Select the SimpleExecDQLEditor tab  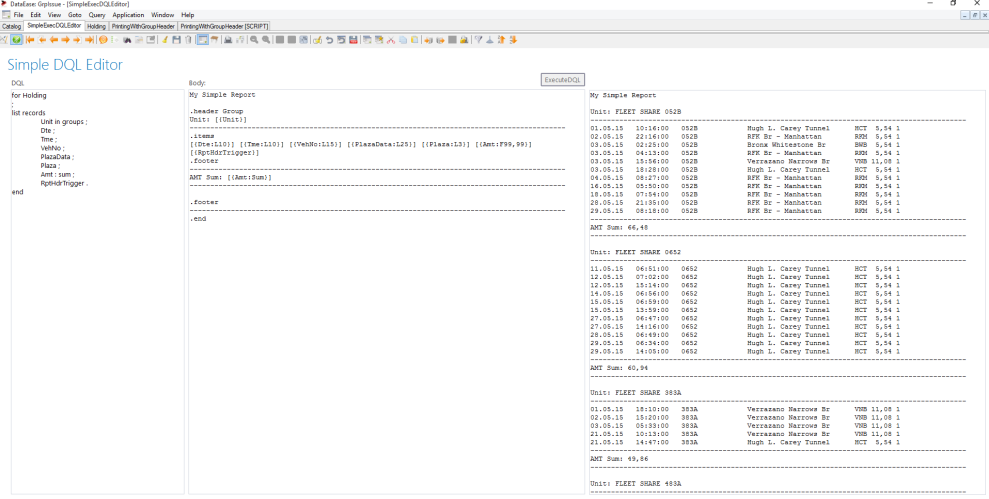pyautogui.click(x=54, y=26)
